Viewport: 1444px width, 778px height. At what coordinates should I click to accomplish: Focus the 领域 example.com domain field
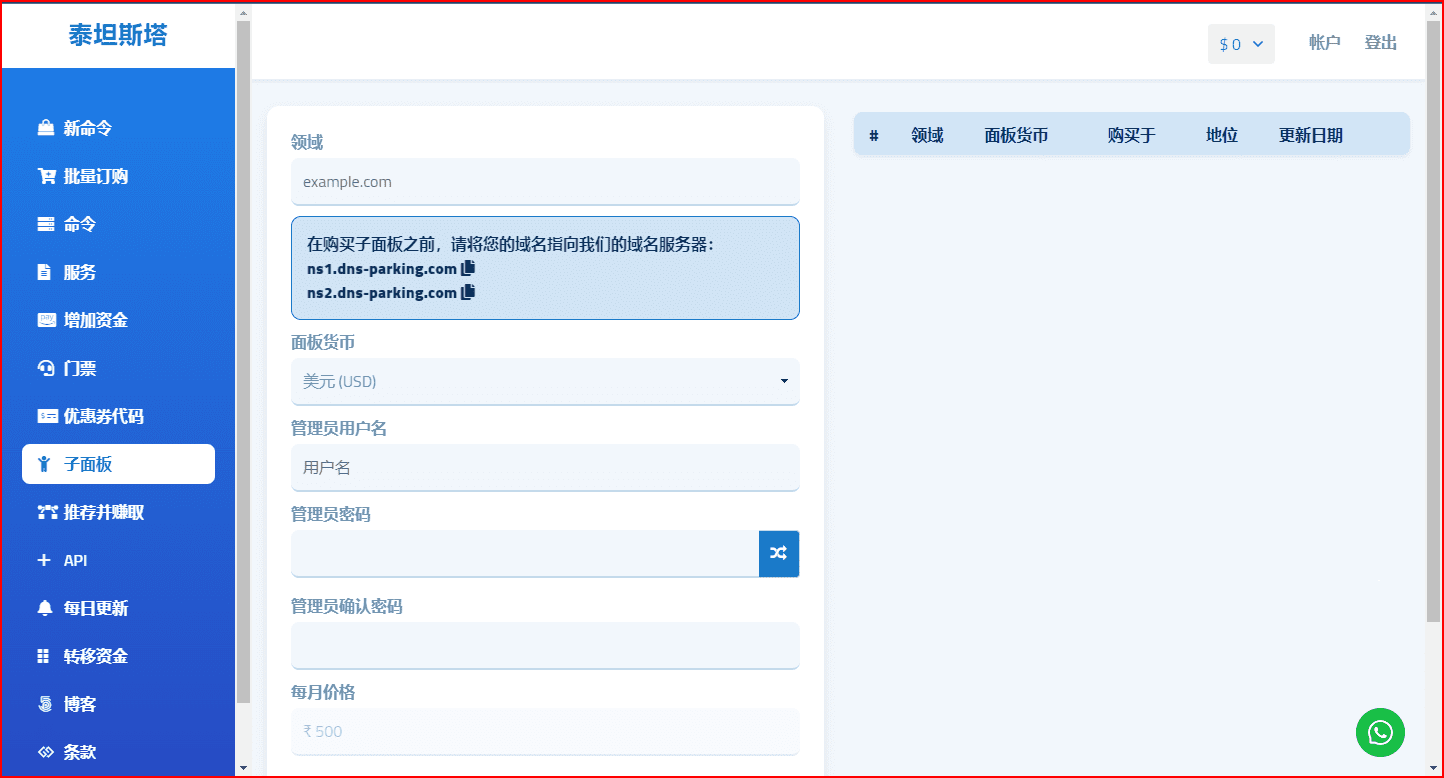pos(545,182)
